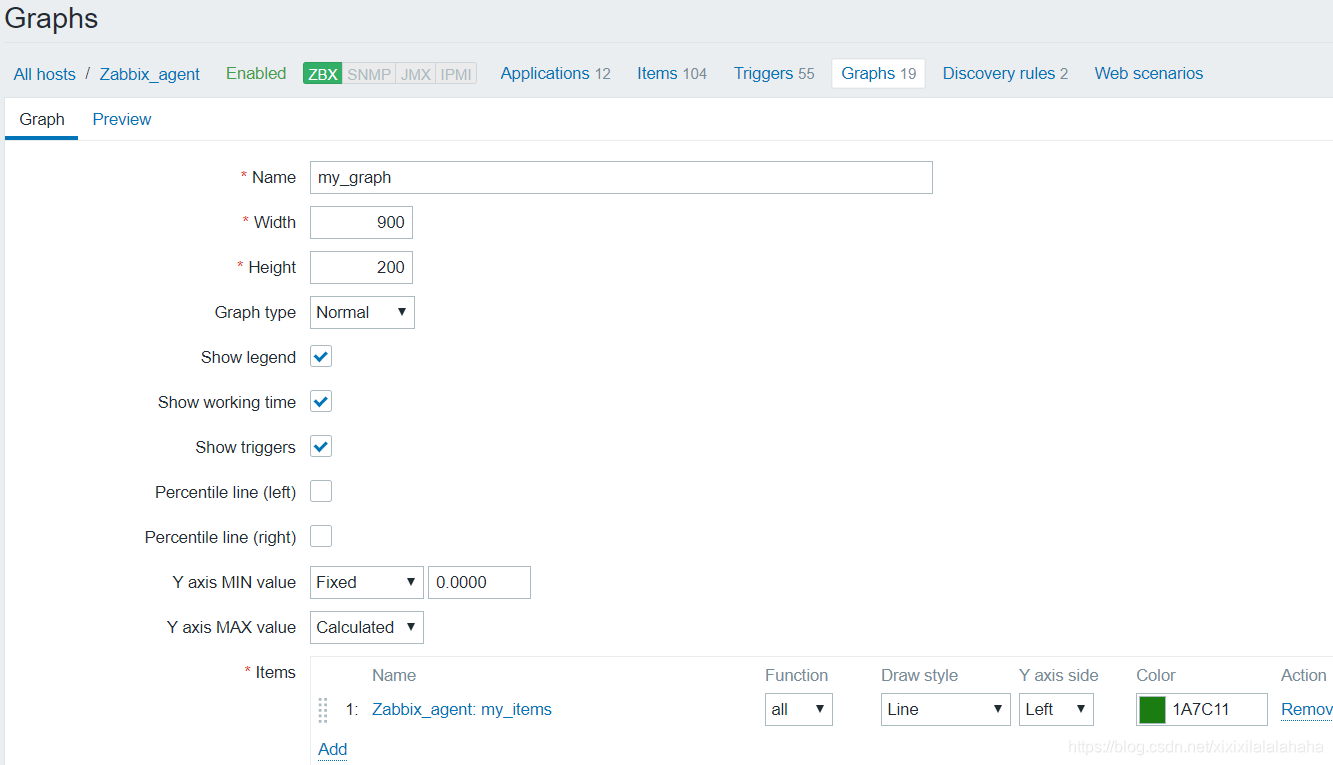Open the Function dropdown showing all
Screen dimensions: 1333x765
(x=799, y=709)
